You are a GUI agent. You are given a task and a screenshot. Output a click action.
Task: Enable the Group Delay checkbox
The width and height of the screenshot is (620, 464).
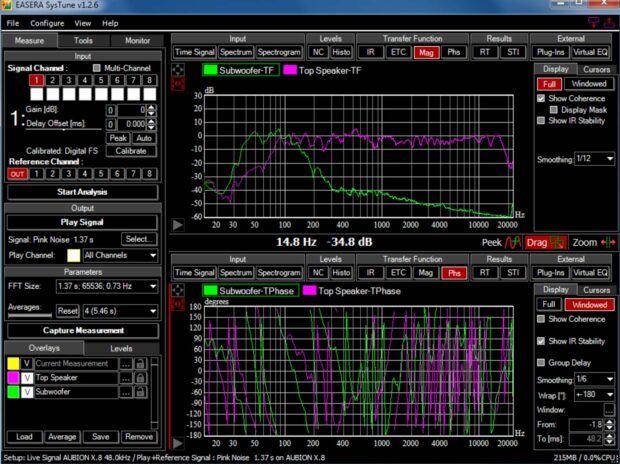(x=541, y=362)
